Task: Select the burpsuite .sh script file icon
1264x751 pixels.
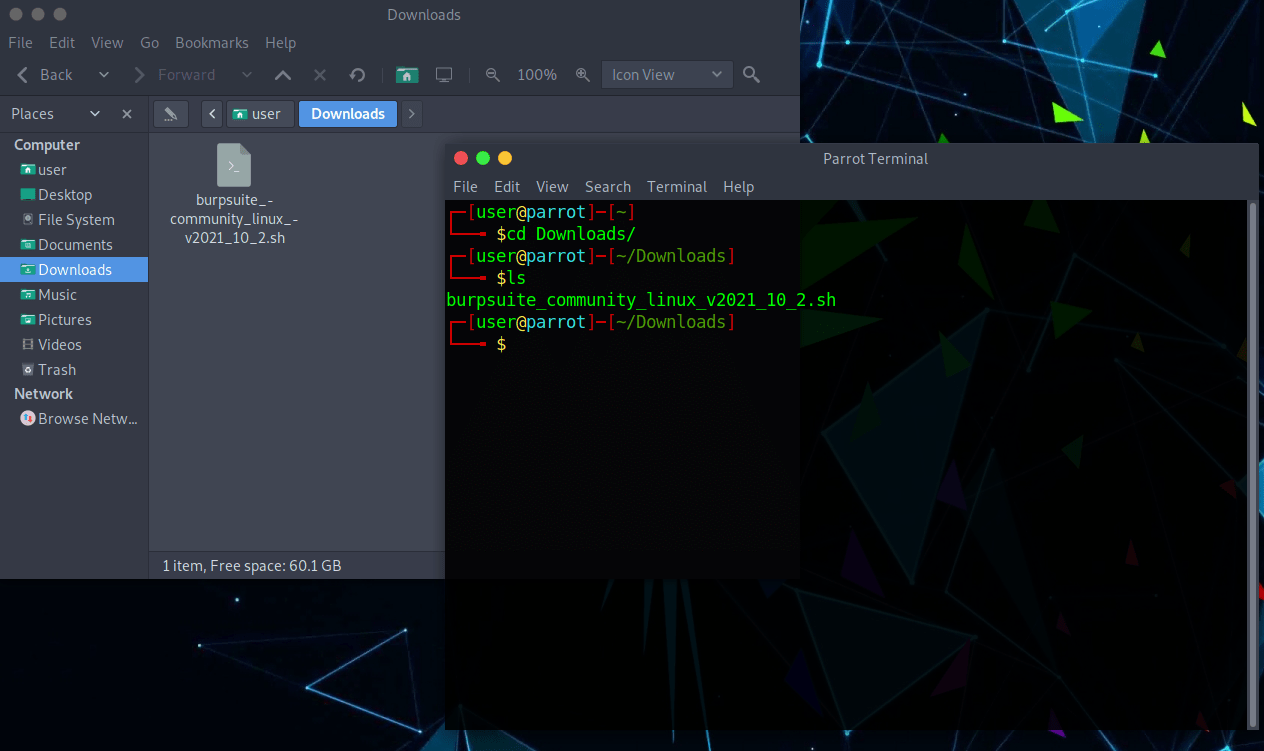Action: 234,165
